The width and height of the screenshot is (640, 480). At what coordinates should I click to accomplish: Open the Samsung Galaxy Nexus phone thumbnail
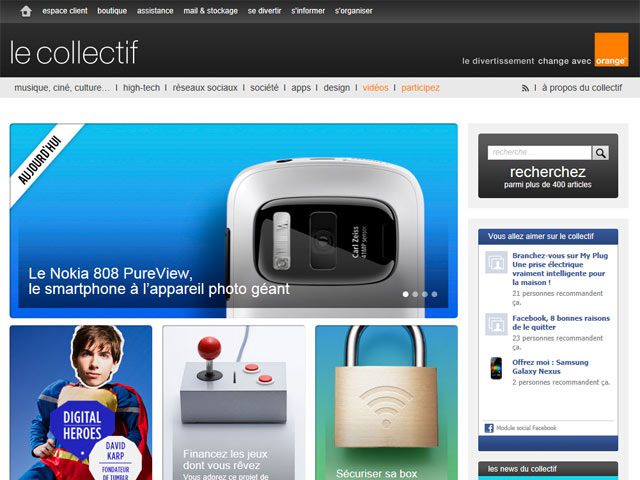(x=496, y=368)
